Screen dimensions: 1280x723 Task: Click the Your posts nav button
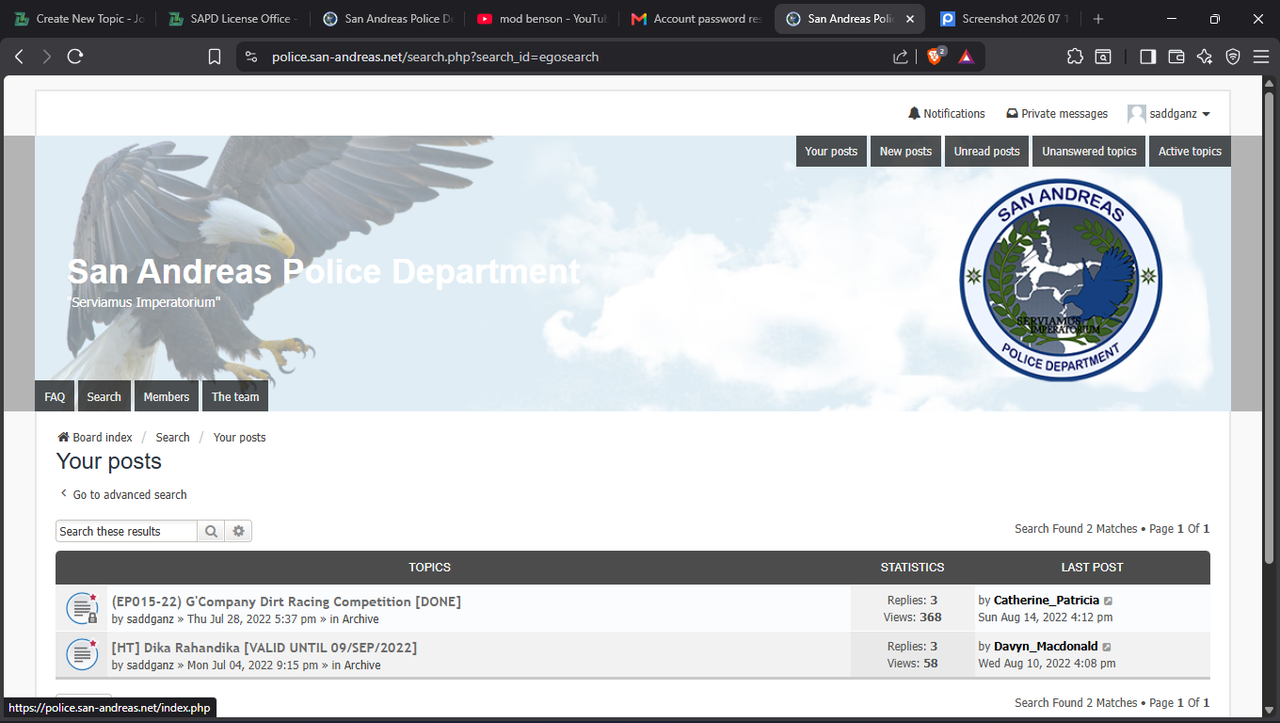coord(831,151)
